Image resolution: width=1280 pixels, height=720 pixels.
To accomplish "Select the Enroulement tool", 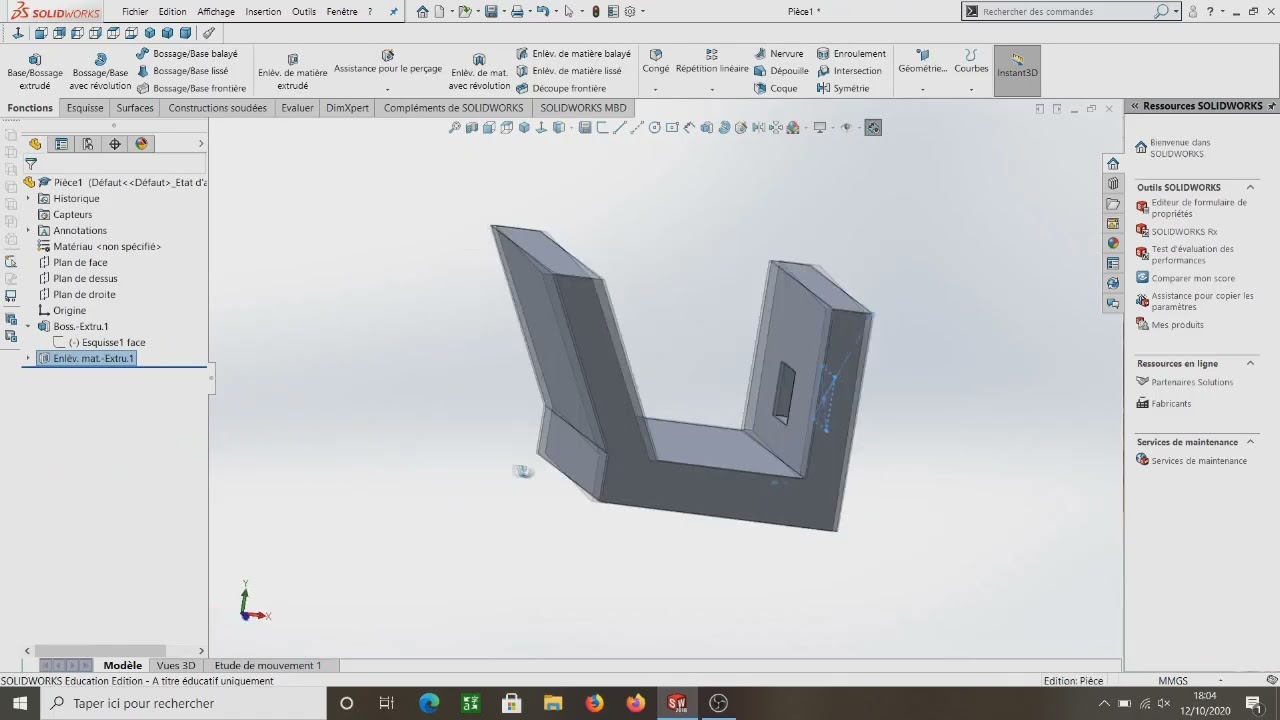I will [x=851, y=54].
